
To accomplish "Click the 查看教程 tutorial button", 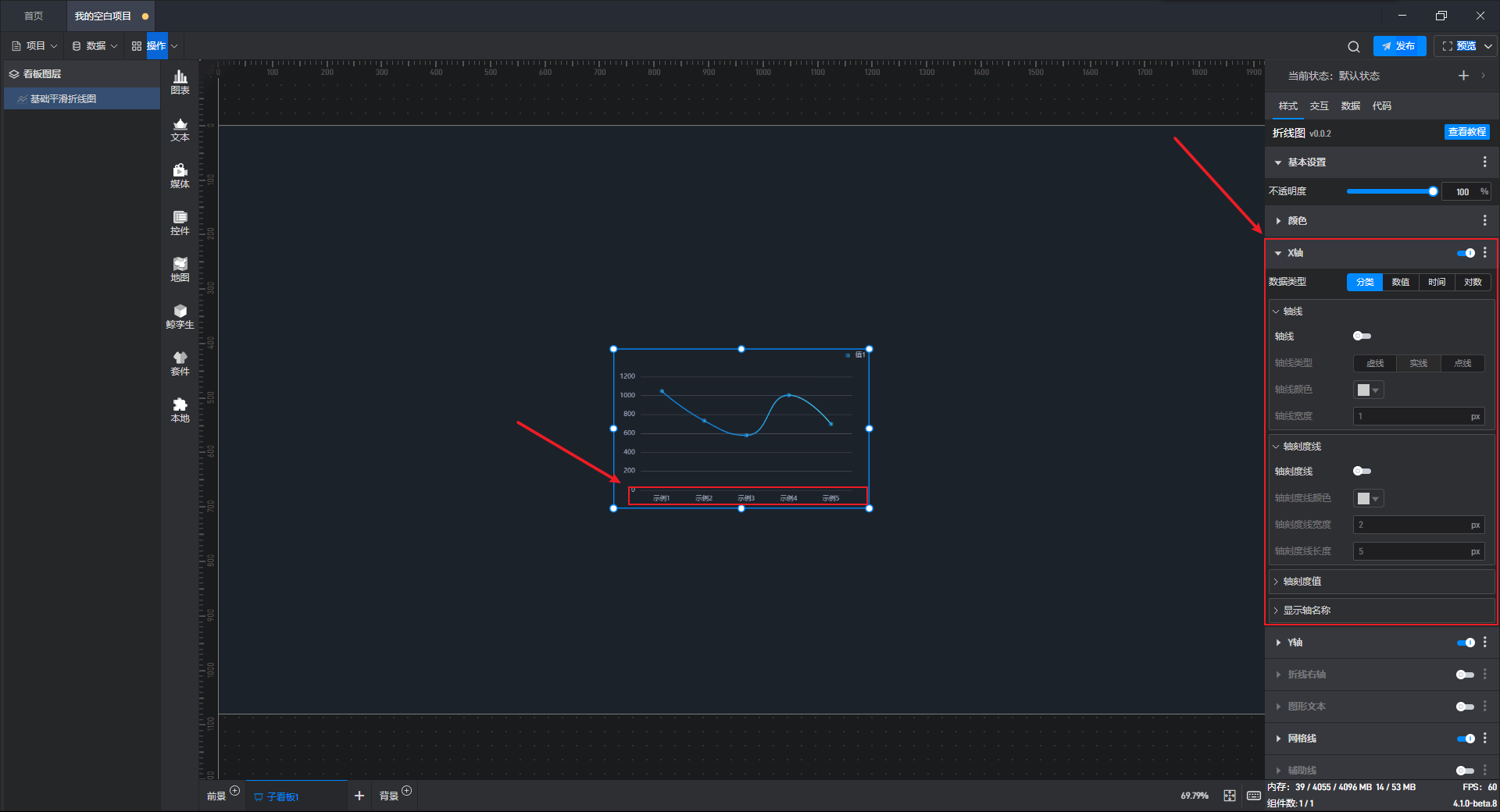I will tap(1467, 132).
